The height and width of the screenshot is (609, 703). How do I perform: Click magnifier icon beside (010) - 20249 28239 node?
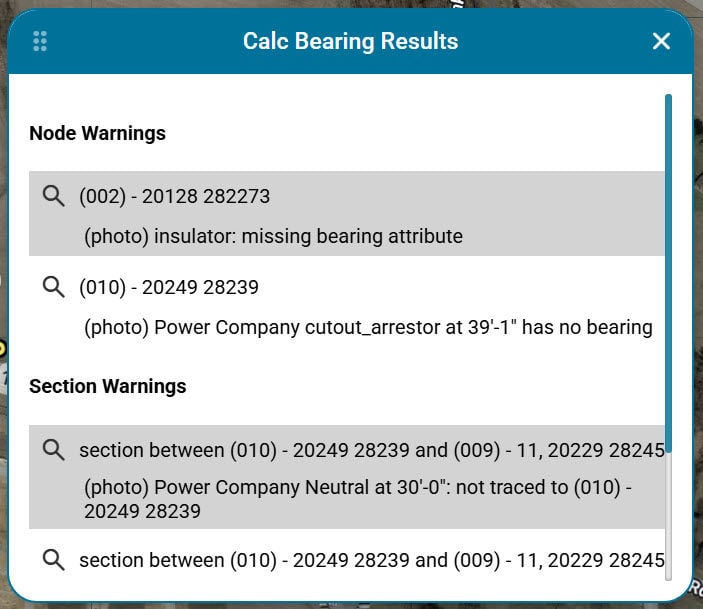53,287
